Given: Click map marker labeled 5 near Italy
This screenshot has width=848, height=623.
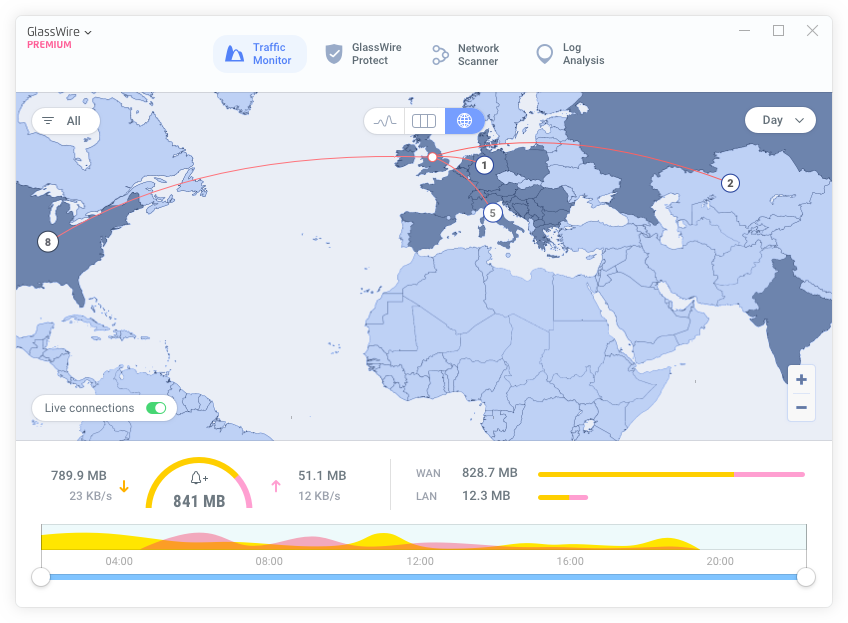Looking at the screenshot, I should (492, 213).
